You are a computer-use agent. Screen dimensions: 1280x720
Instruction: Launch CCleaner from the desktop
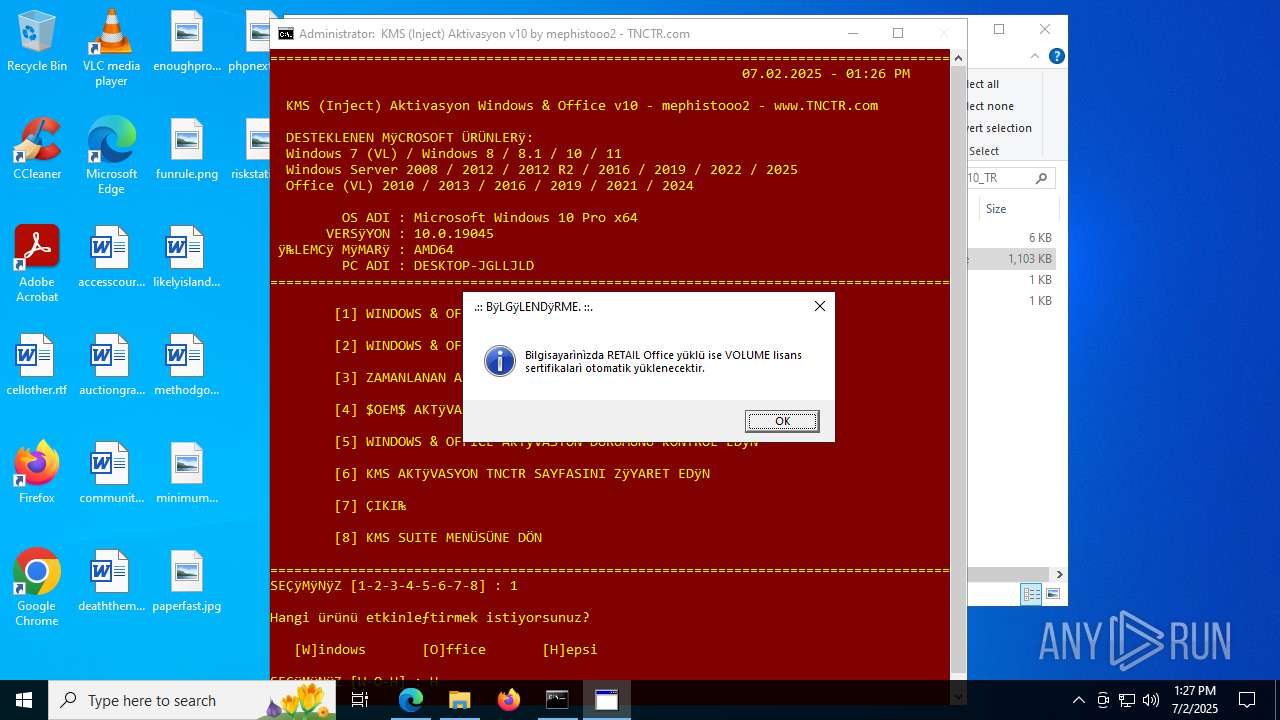tap(37, 149)
